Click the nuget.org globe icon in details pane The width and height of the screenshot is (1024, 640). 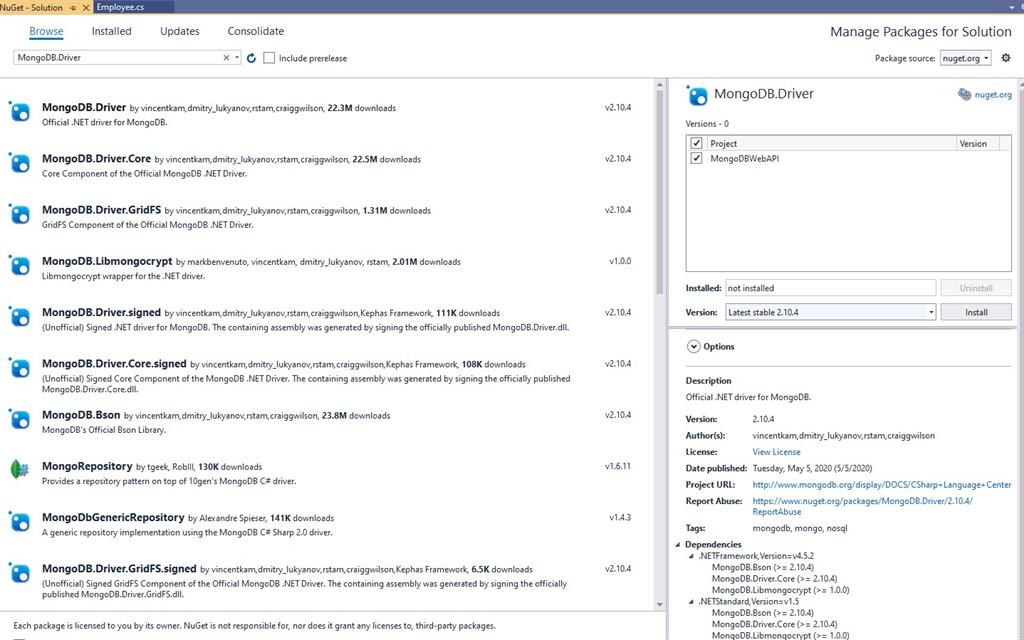[x=962, y=92]
